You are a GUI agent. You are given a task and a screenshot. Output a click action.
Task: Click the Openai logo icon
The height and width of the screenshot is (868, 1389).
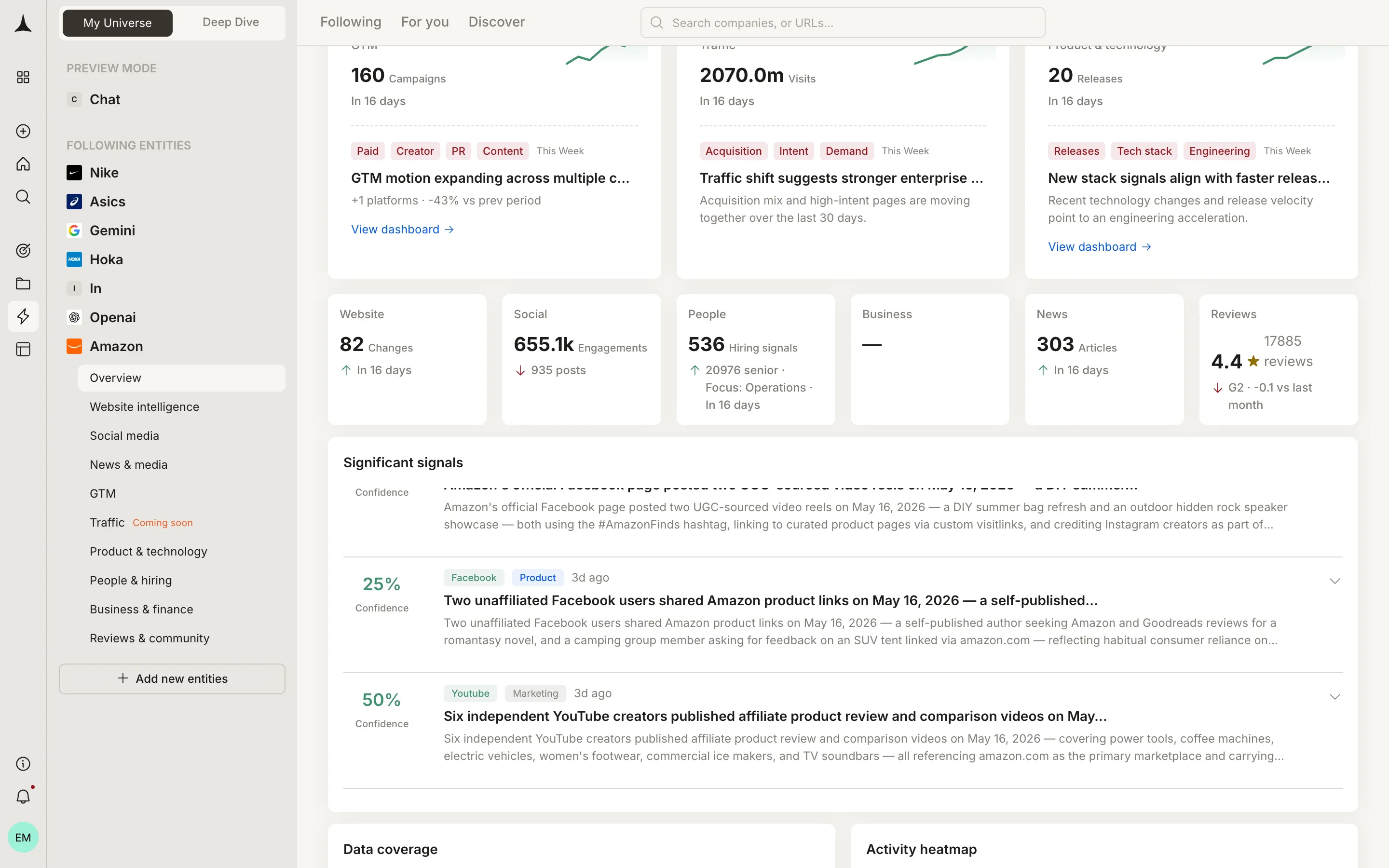pos(74,317)
